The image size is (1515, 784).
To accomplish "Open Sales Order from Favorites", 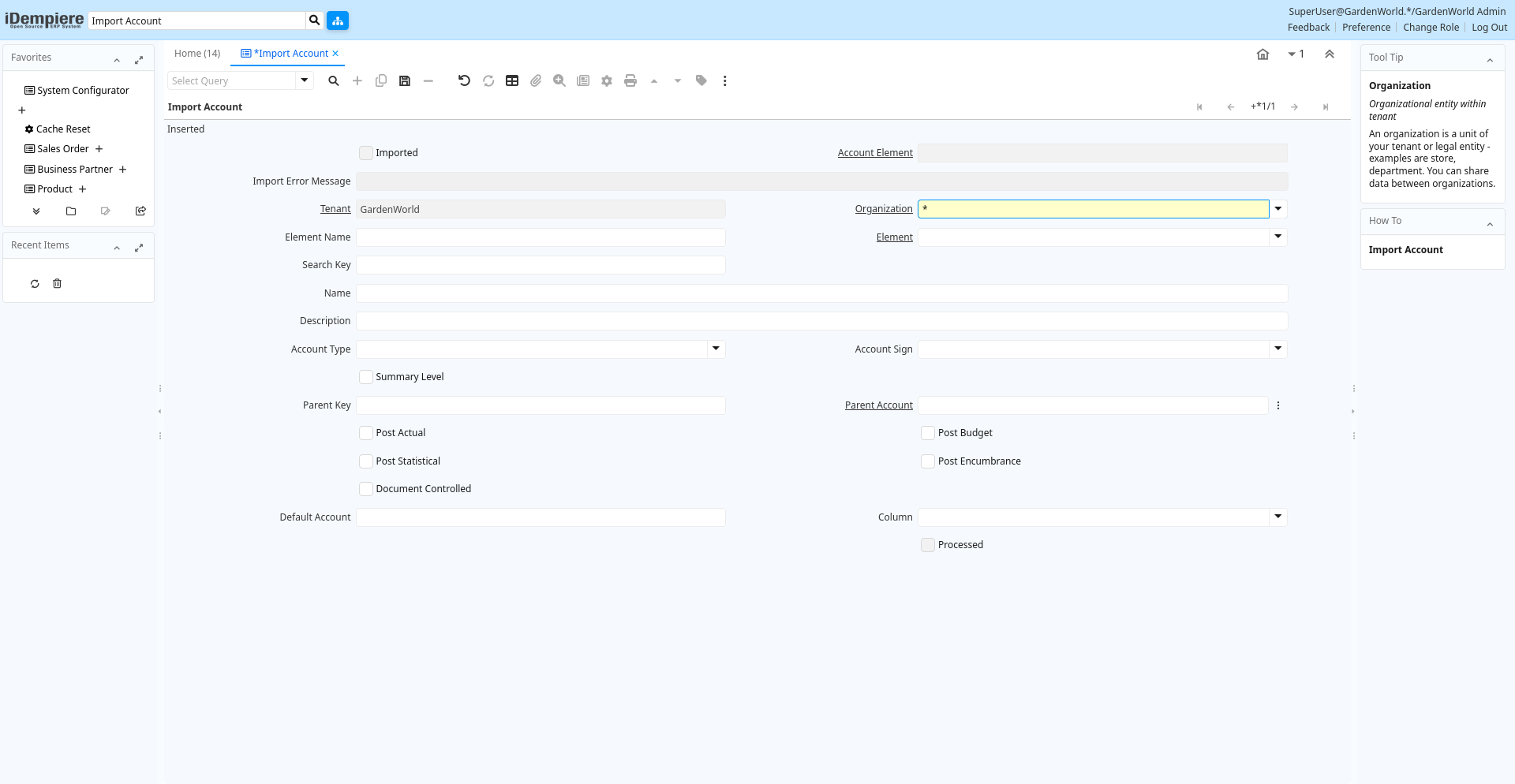I will 63,149.
